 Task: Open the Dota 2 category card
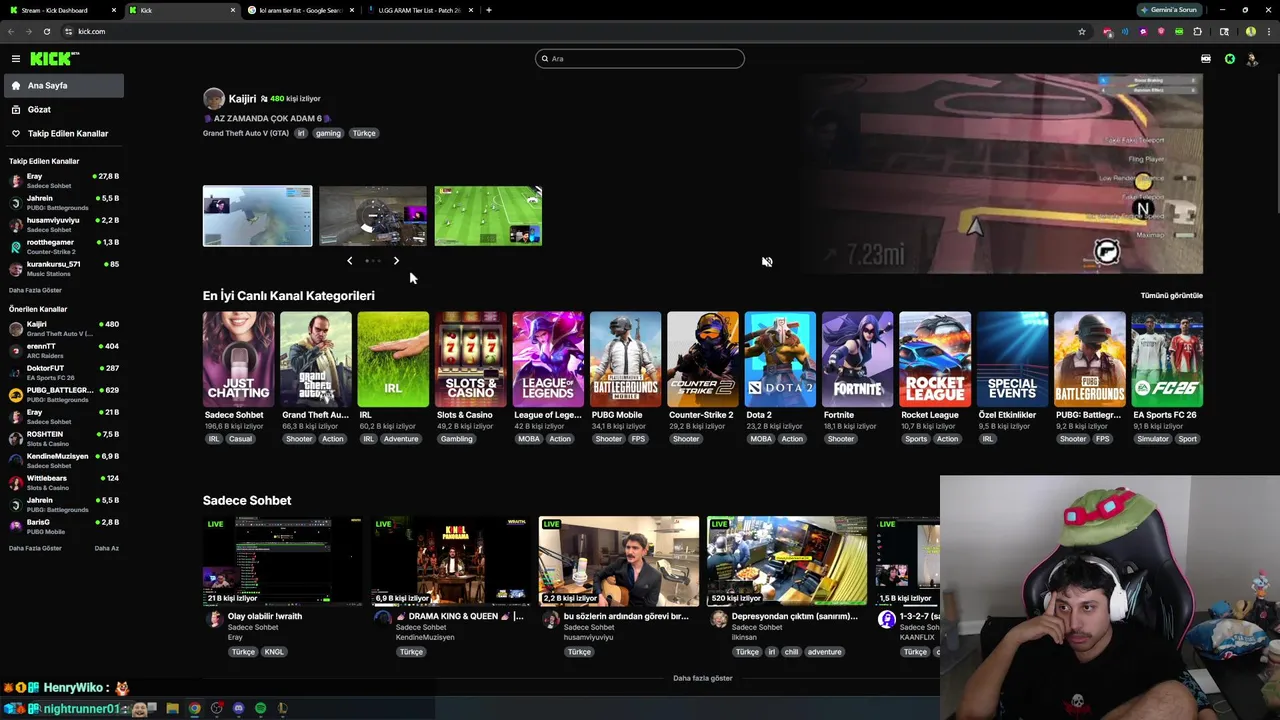click(780, 359)
